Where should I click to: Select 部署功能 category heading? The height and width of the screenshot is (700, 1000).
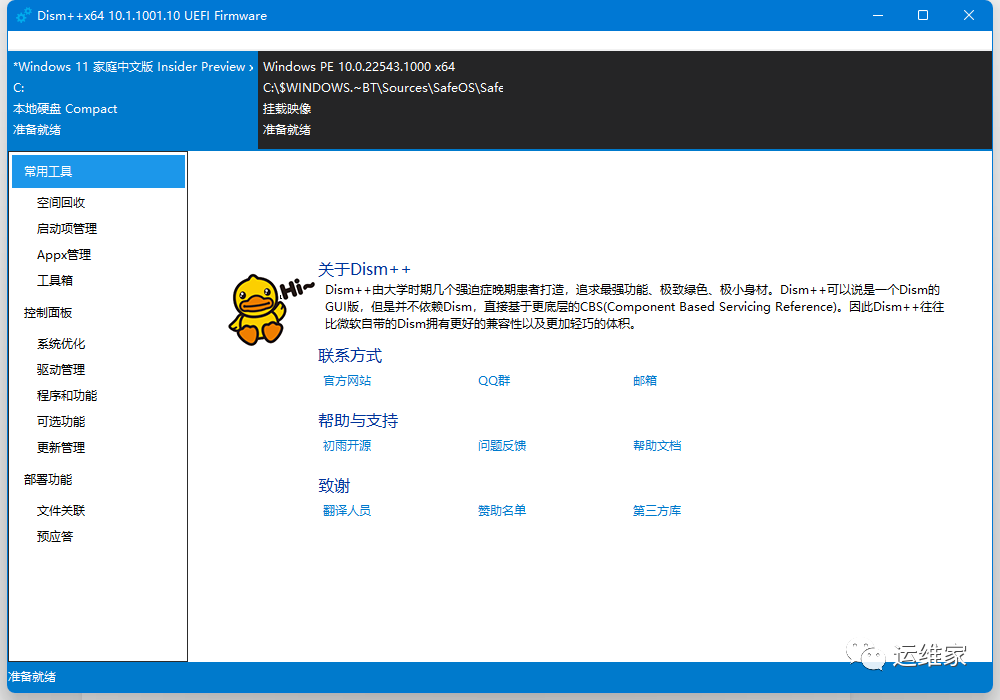click(48, 479)
